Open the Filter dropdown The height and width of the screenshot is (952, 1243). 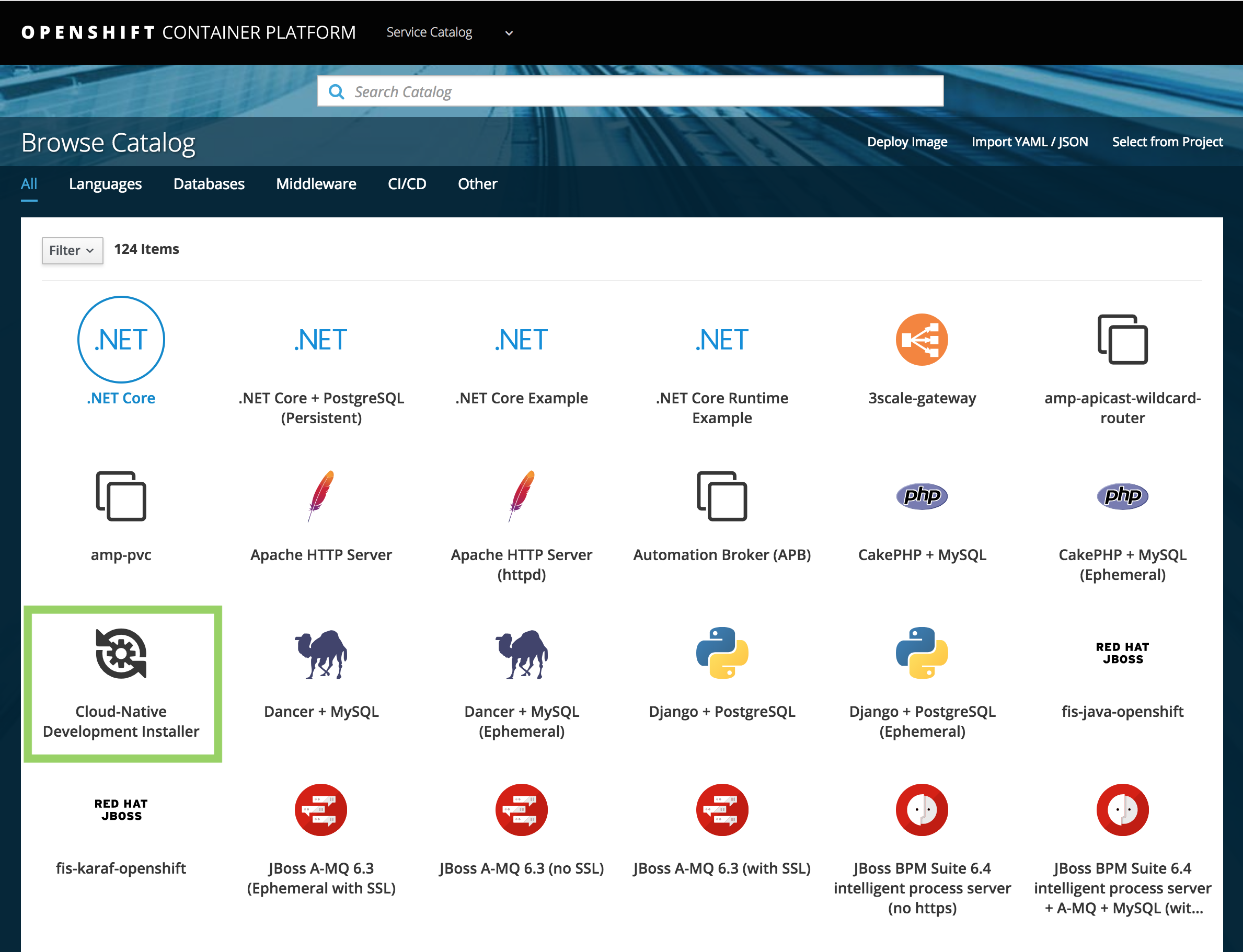(x=72, y=250)
